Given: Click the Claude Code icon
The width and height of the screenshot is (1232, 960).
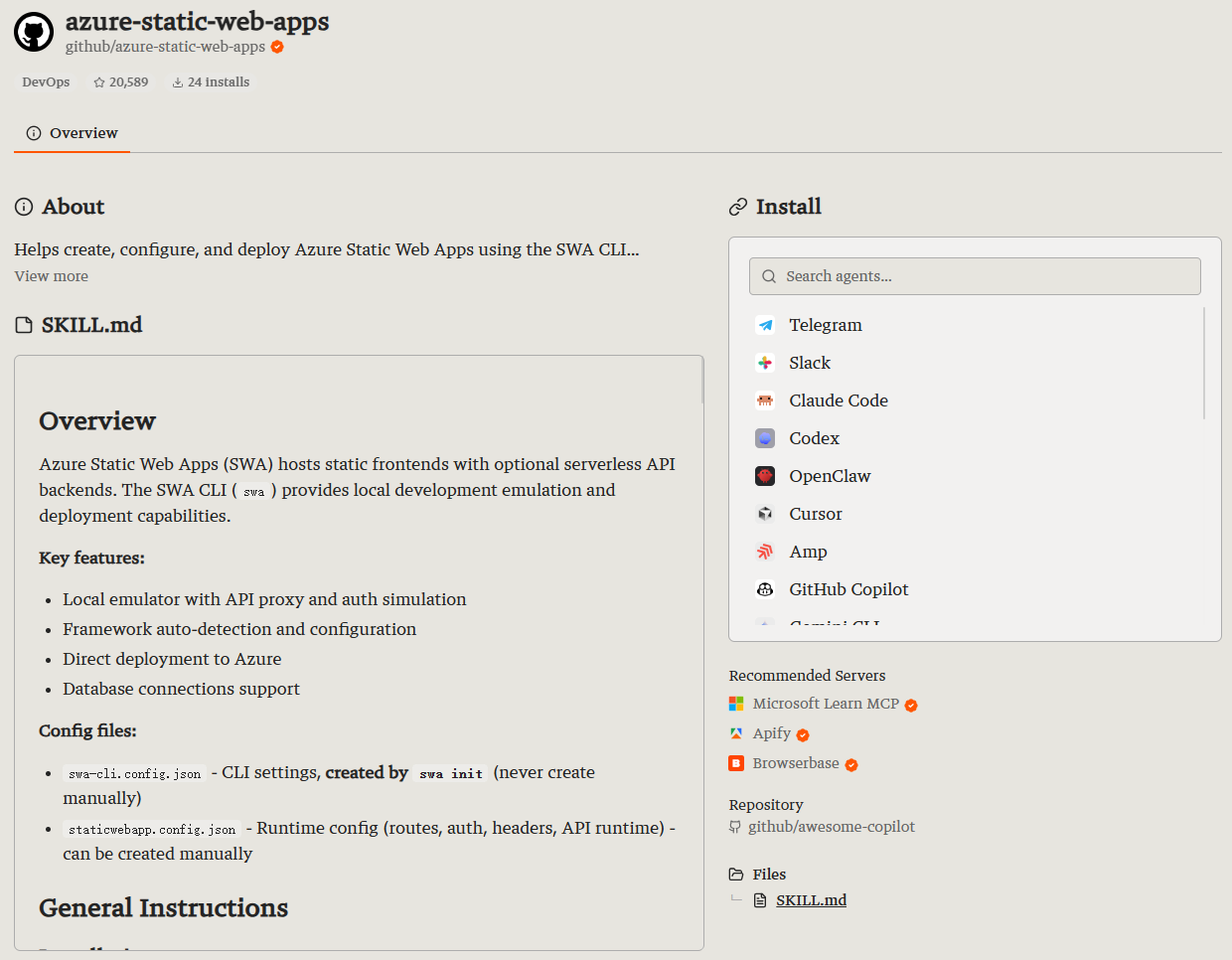Looking at the screenshot, I should click(x=765, y=400).
